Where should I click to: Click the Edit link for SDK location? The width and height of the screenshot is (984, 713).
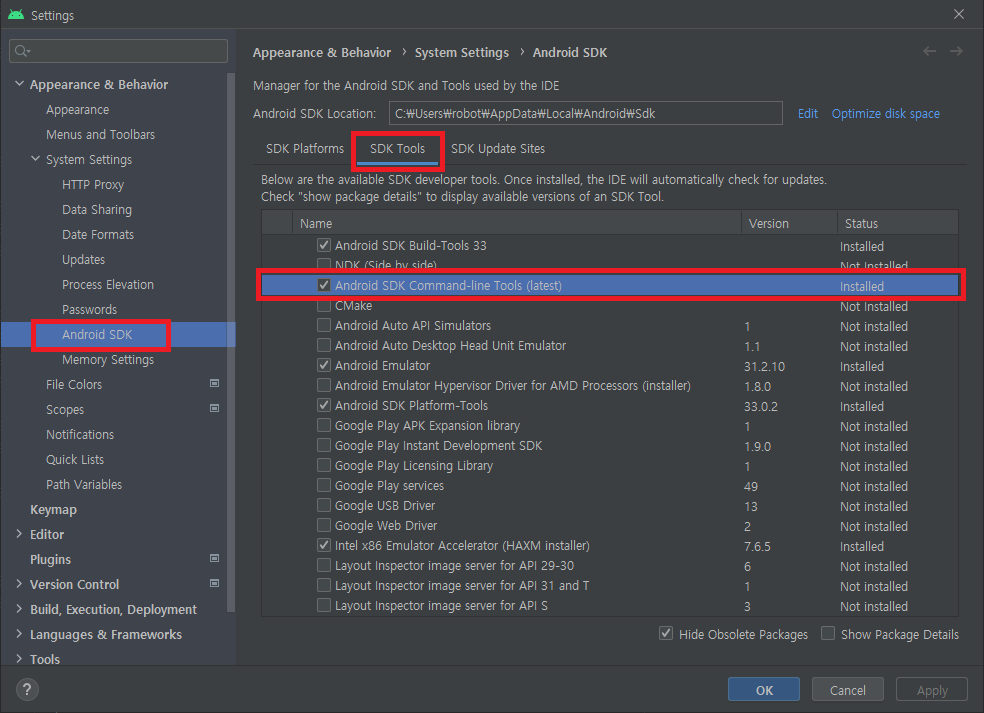point(808,114)
